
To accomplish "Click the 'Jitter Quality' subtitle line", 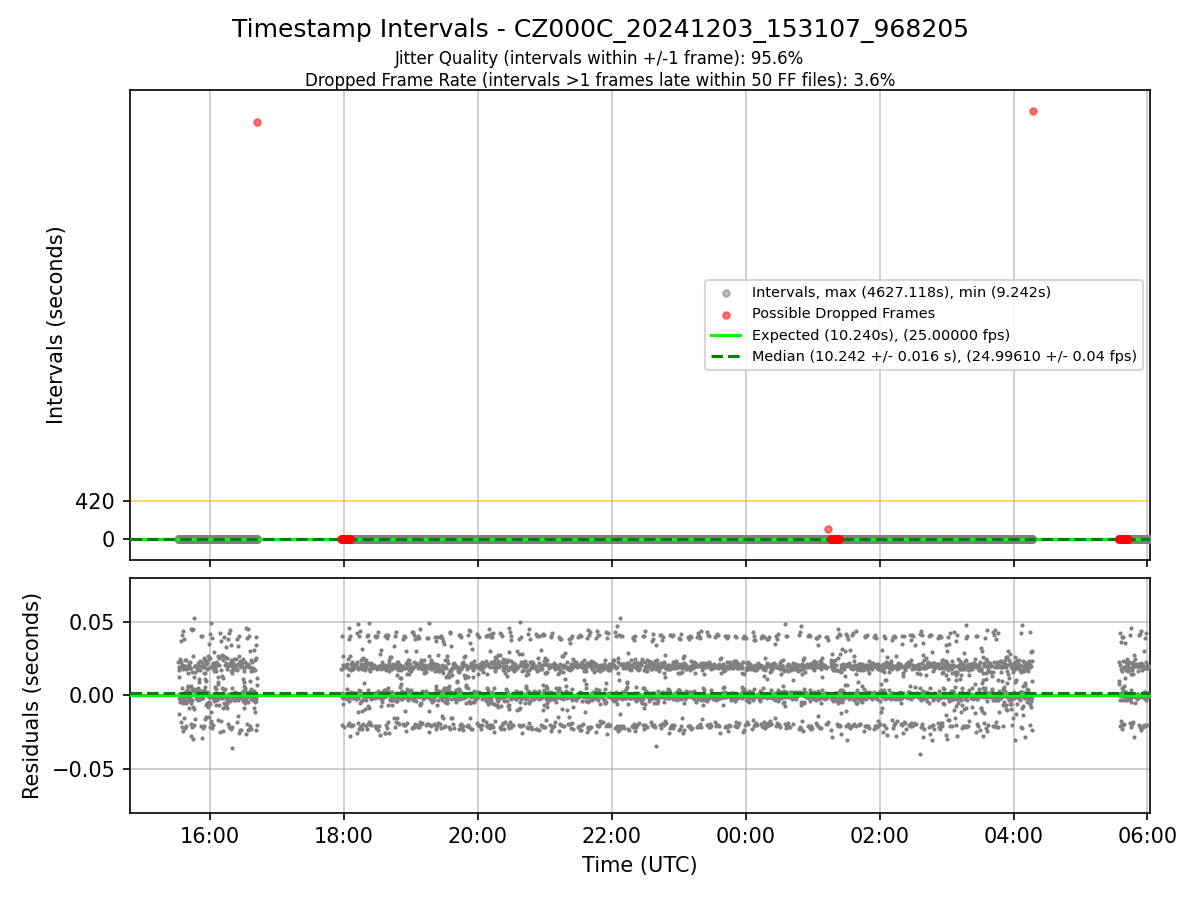I will [599, 58].
